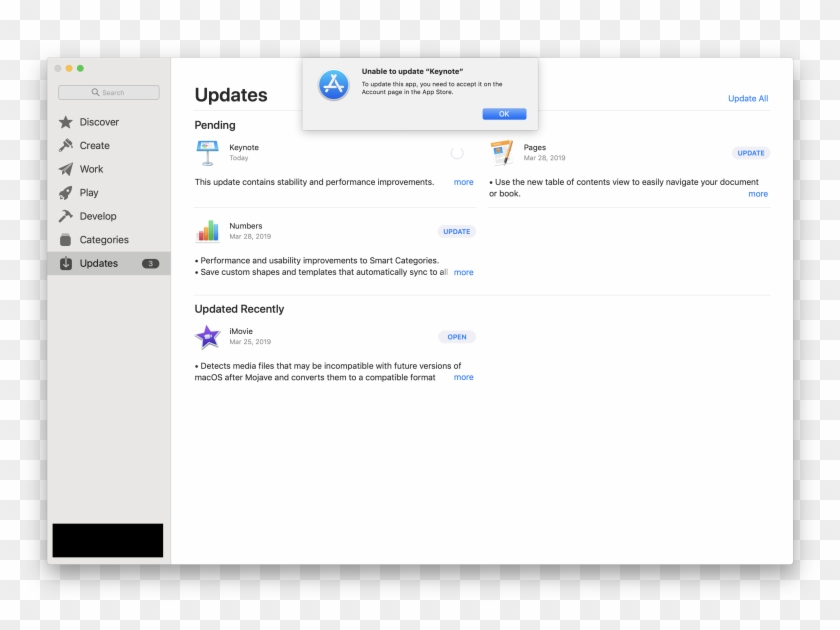Select the Updates sidebar item

click(99, 264)
